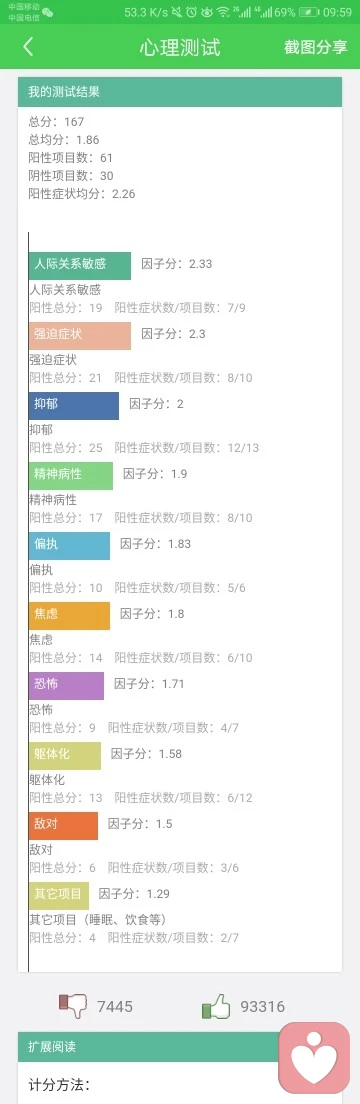Tap the back arrow icon

(x=28, y=47)
